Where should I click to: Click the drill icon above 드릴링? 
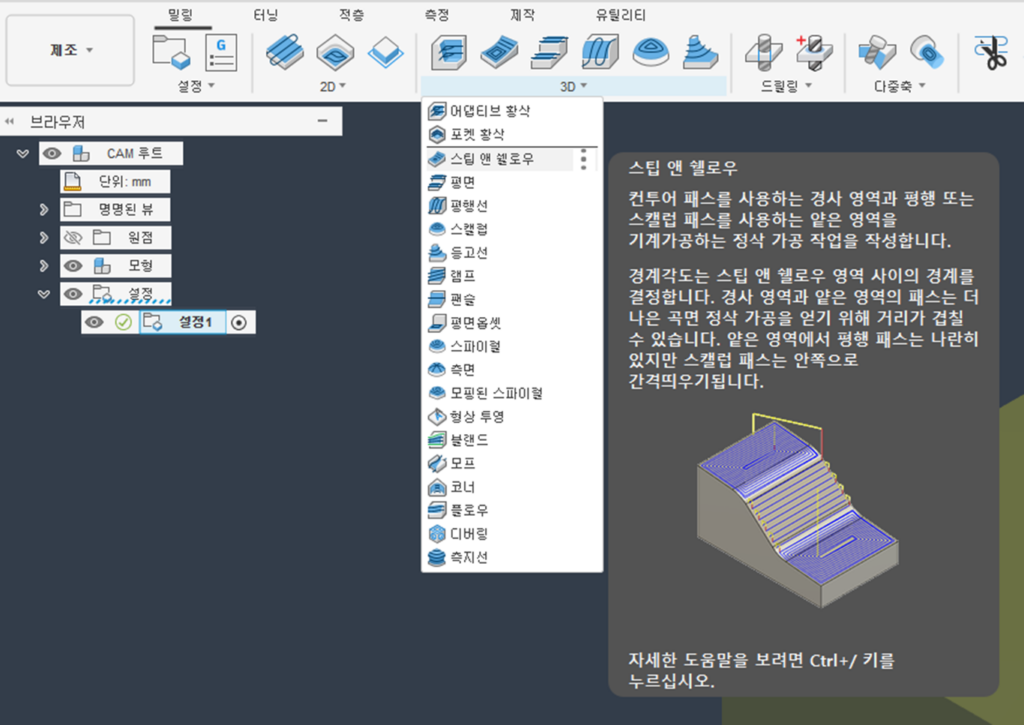click(765, 51)
